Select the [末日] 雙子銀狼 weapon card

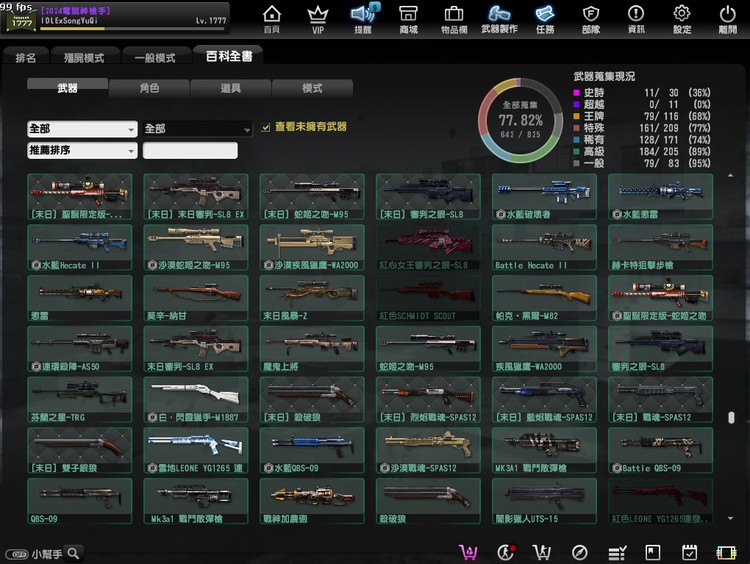click(80, 450)
